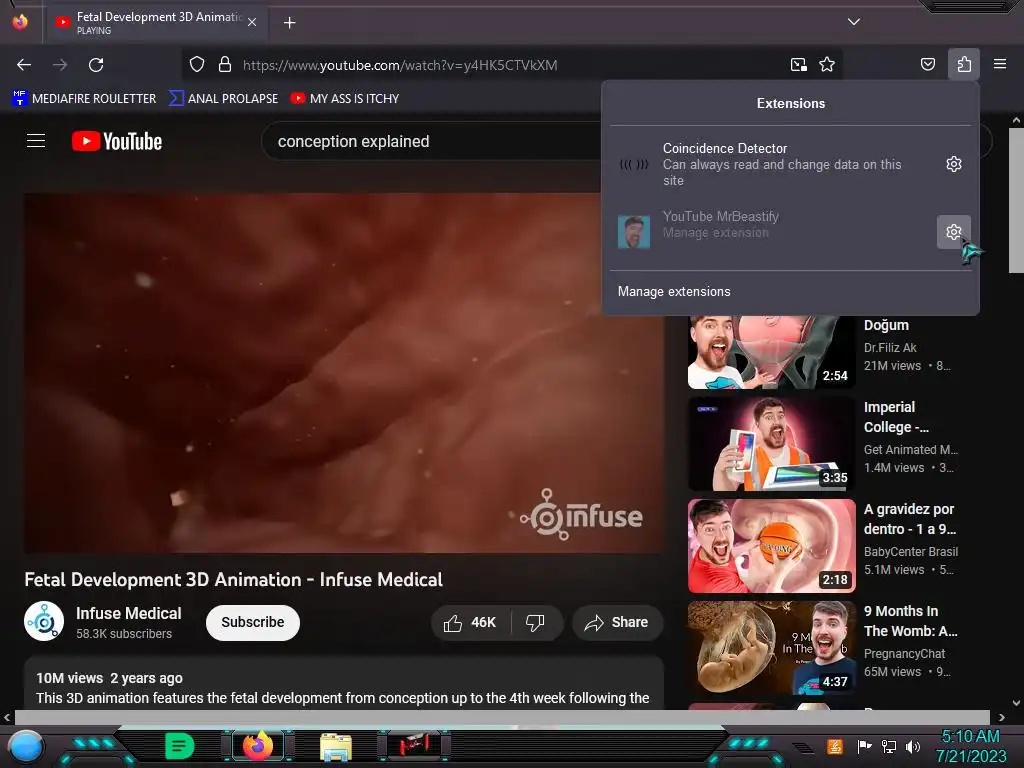Open settings gear for Coincidence Detector

[953, 164]
